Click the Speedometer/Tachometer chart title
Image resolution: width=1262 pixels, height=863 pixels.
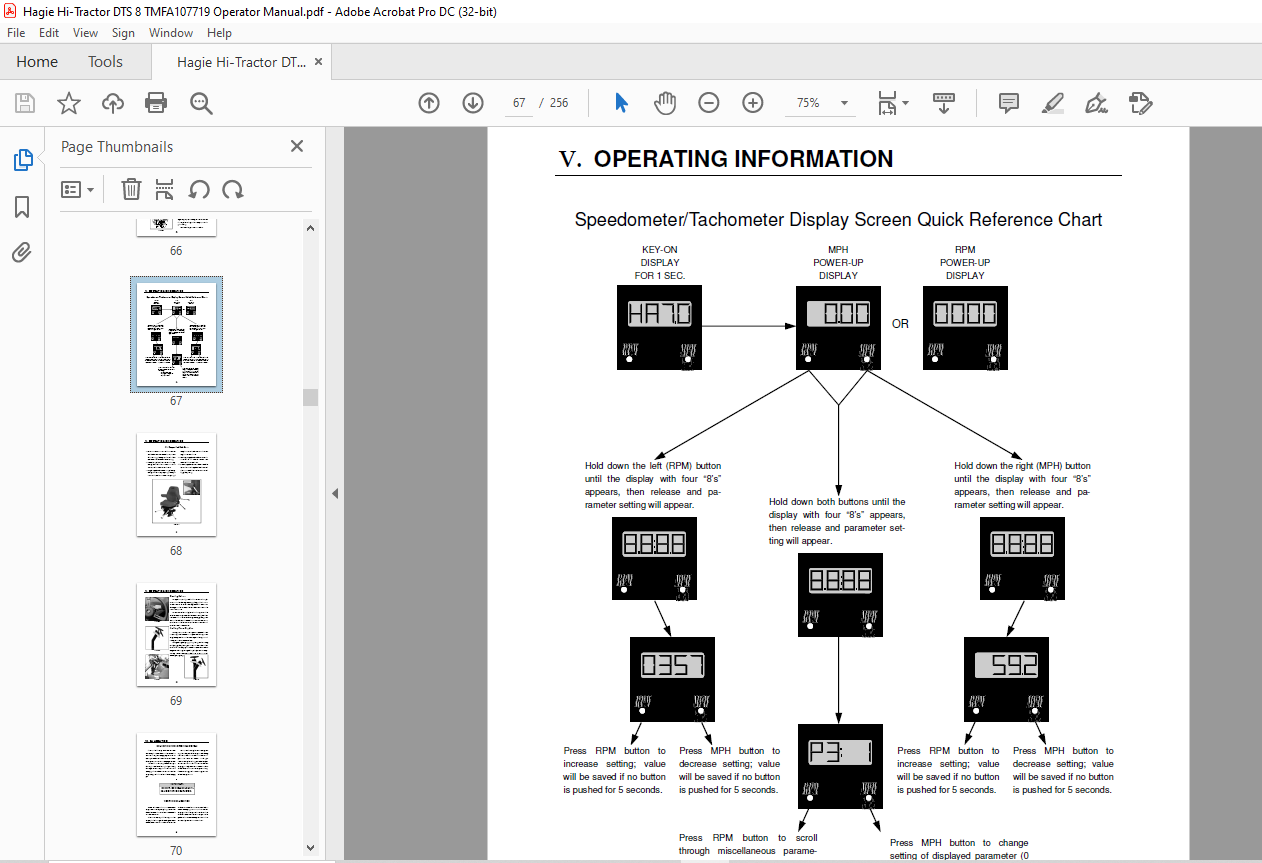(x=838, y=220)
